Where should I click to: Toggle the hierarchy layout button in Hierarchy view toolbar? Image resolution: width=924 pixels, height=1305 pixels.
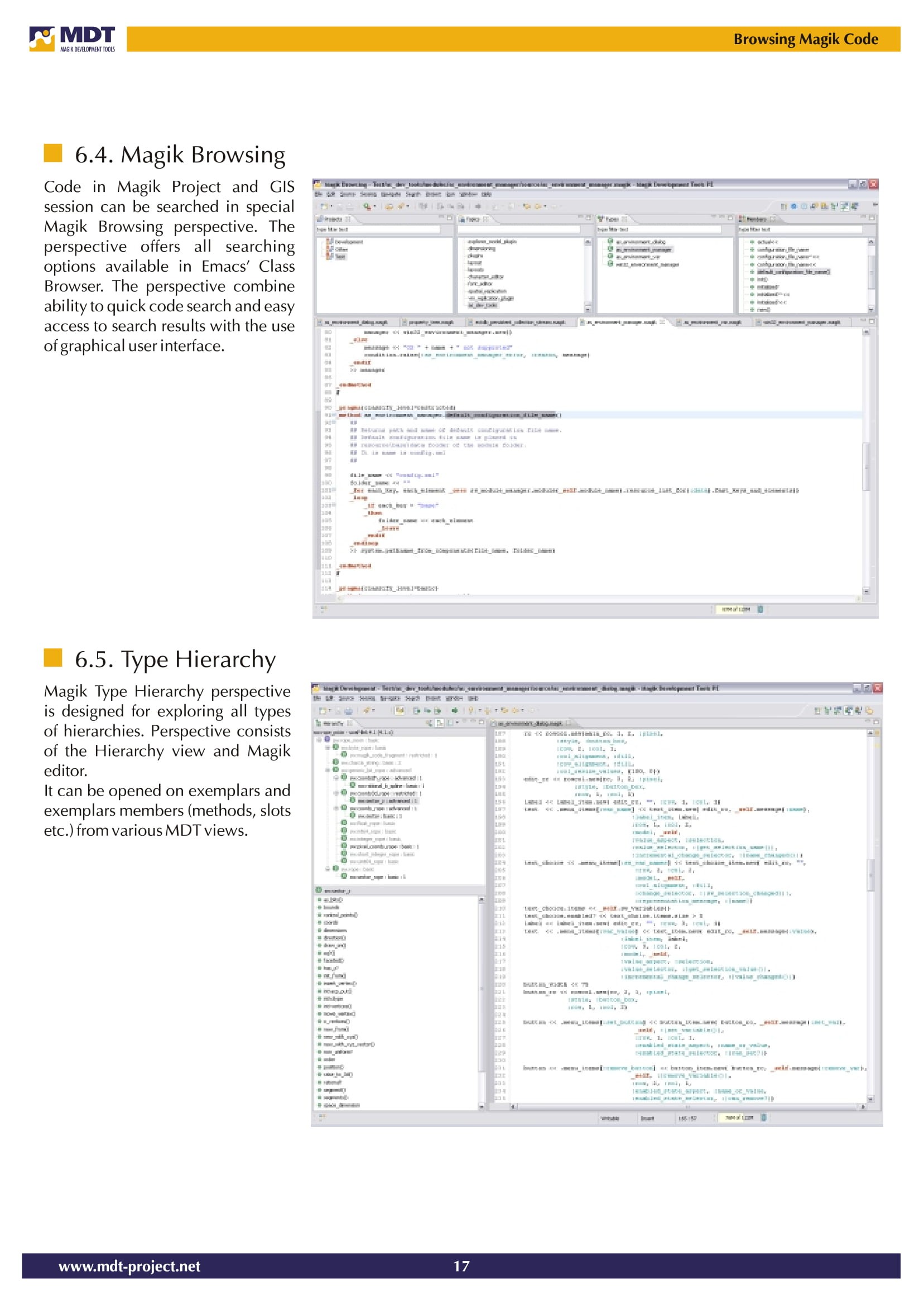[440, 723]
